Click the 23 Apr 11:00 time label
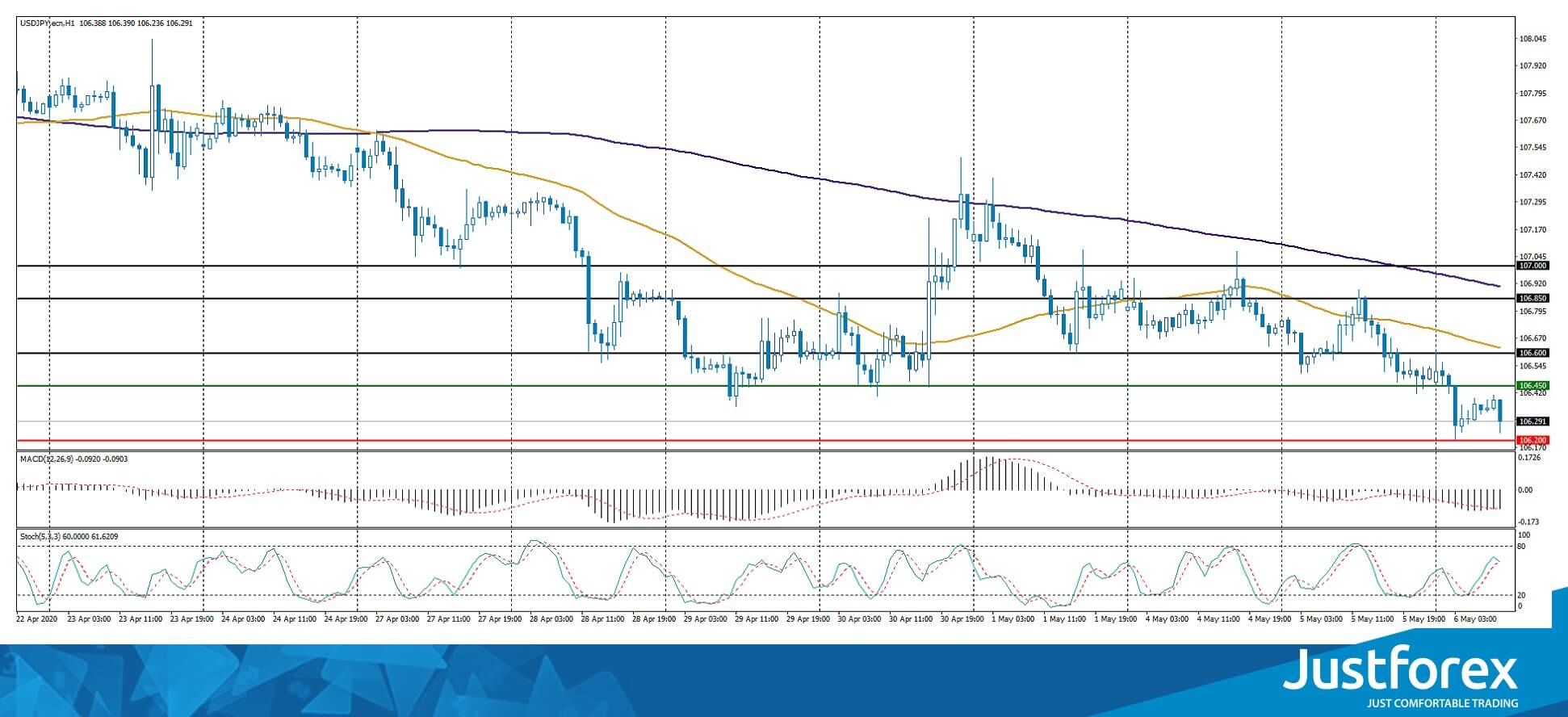The height and width of the screenshot is (717, 1568). click(141, 619)
